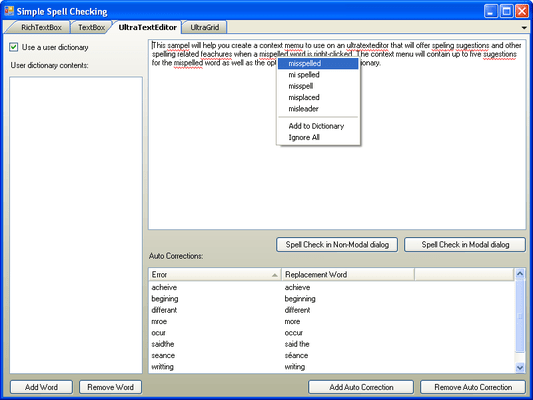Click the misspelled word 'feachures' in editor
Viewport: 533px width, 400px height.
tap(216, 54)
